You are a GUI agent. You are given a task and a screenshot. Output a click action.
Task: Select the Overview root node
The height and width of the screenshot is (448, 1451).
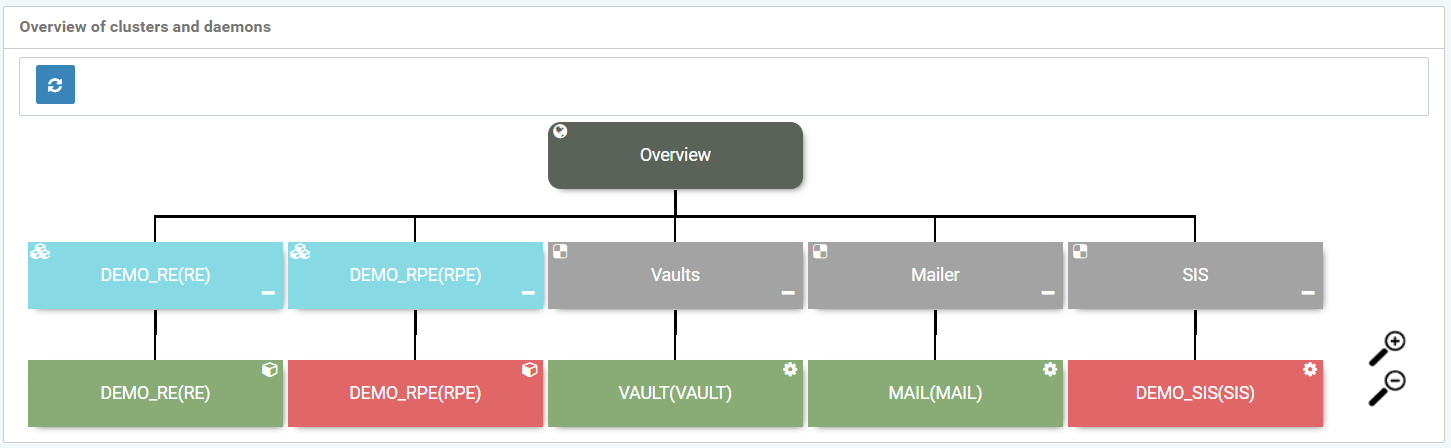[x=675, y=156]
